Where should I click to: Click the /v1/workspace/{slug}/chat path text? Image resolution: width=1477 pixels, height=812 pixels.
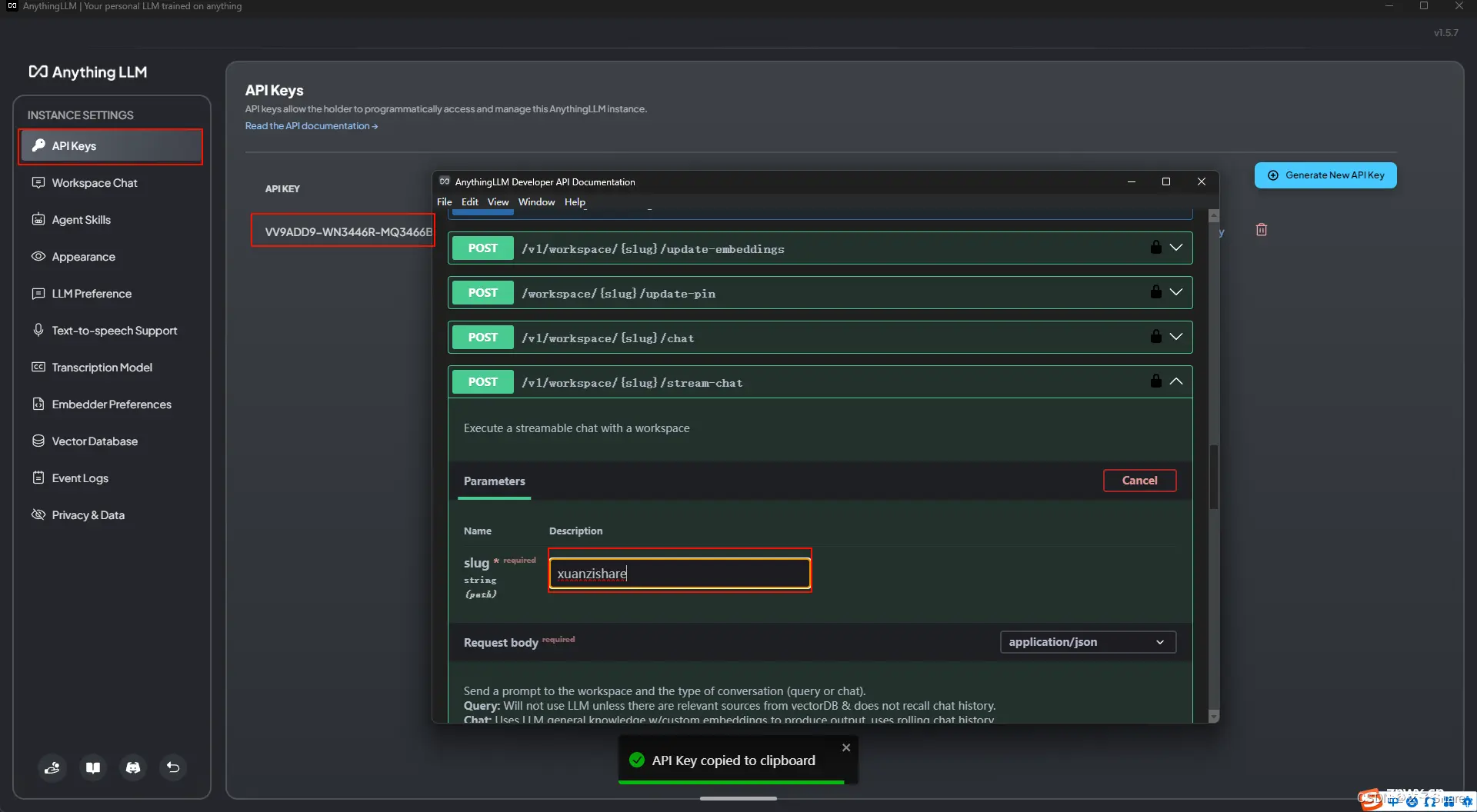click(x=608, y=338)
